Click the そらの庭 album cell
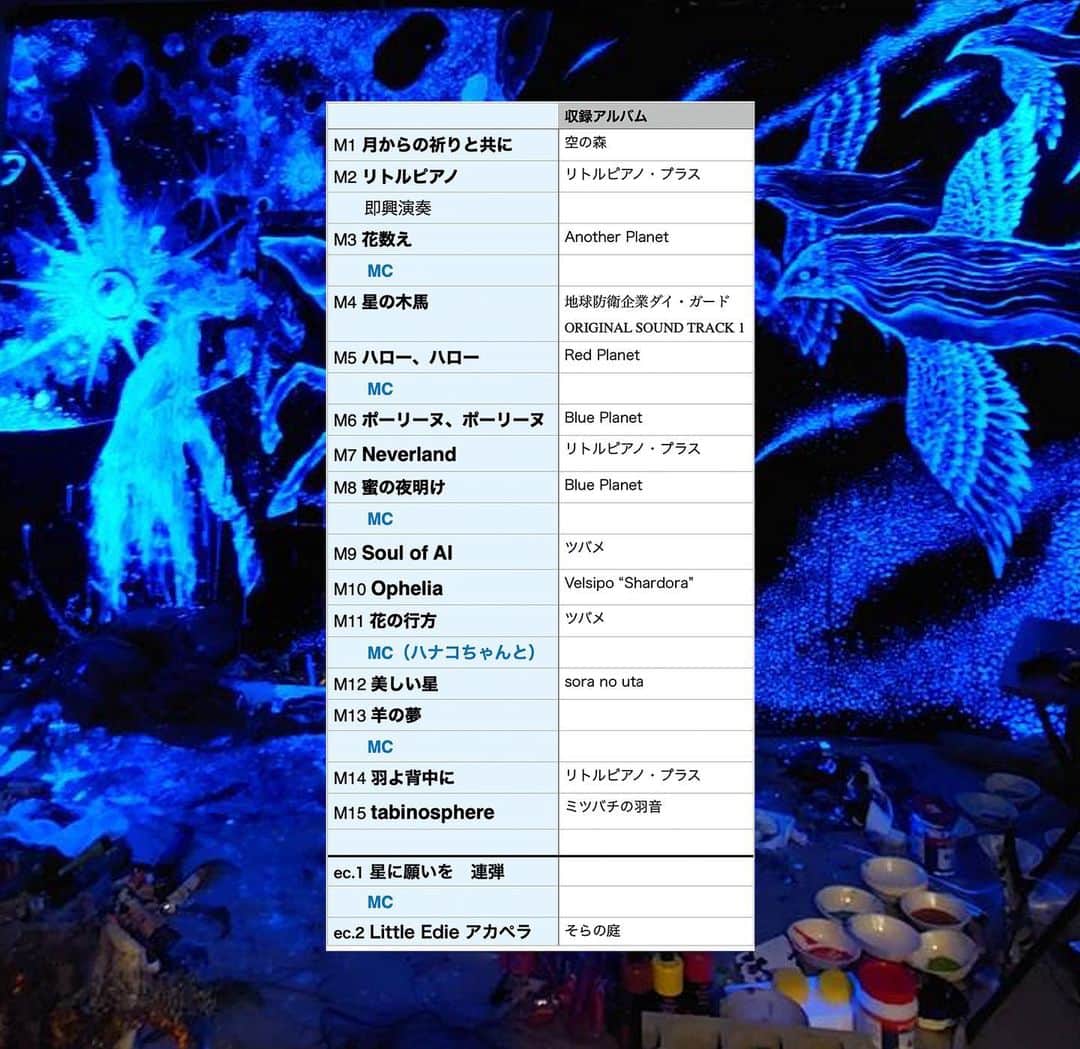The width and height of the screenshot is (1080, 1049). [656, 933]
